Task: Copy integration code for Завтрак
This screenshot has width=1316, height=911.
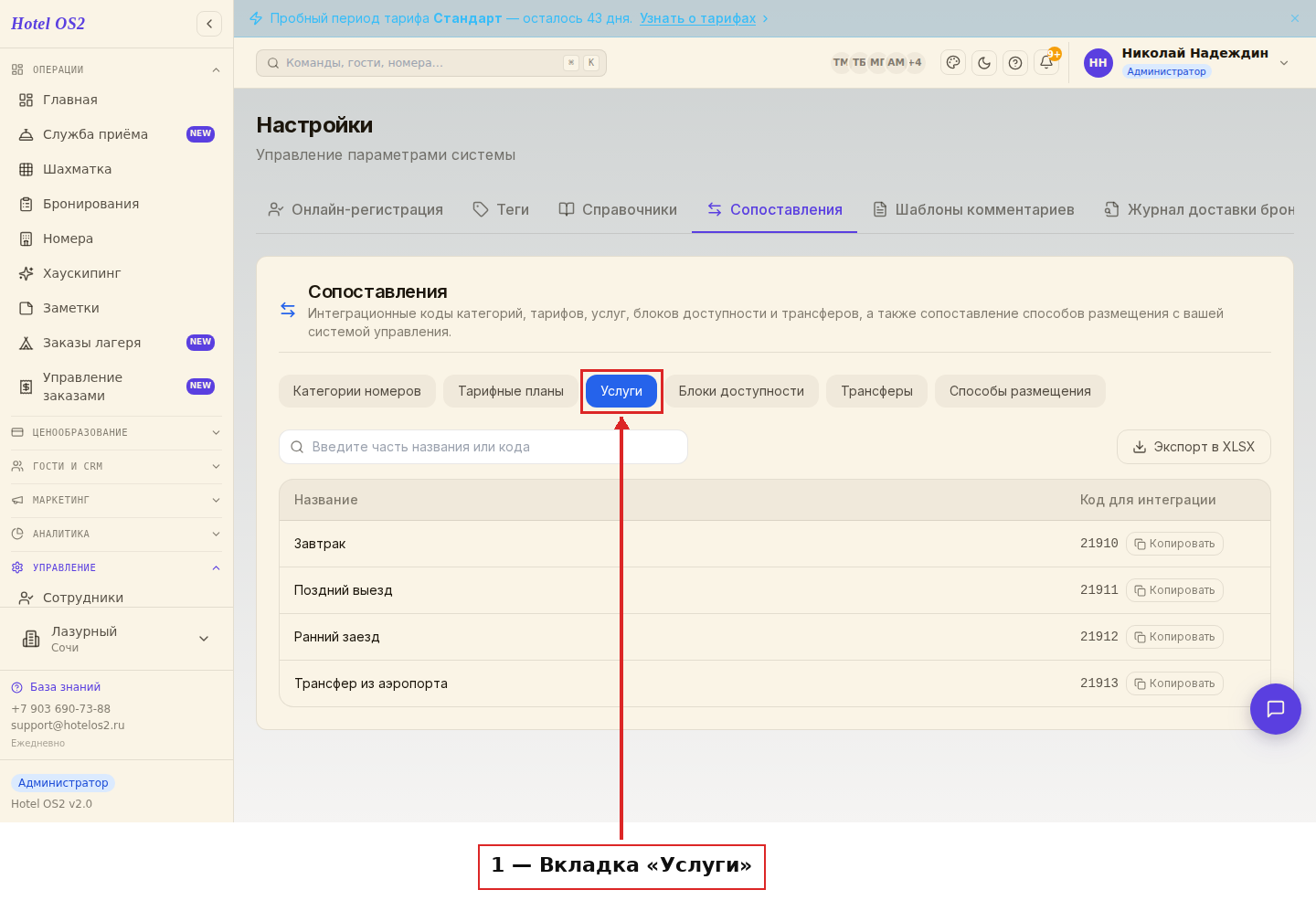Action: [x=1174, y=544]
